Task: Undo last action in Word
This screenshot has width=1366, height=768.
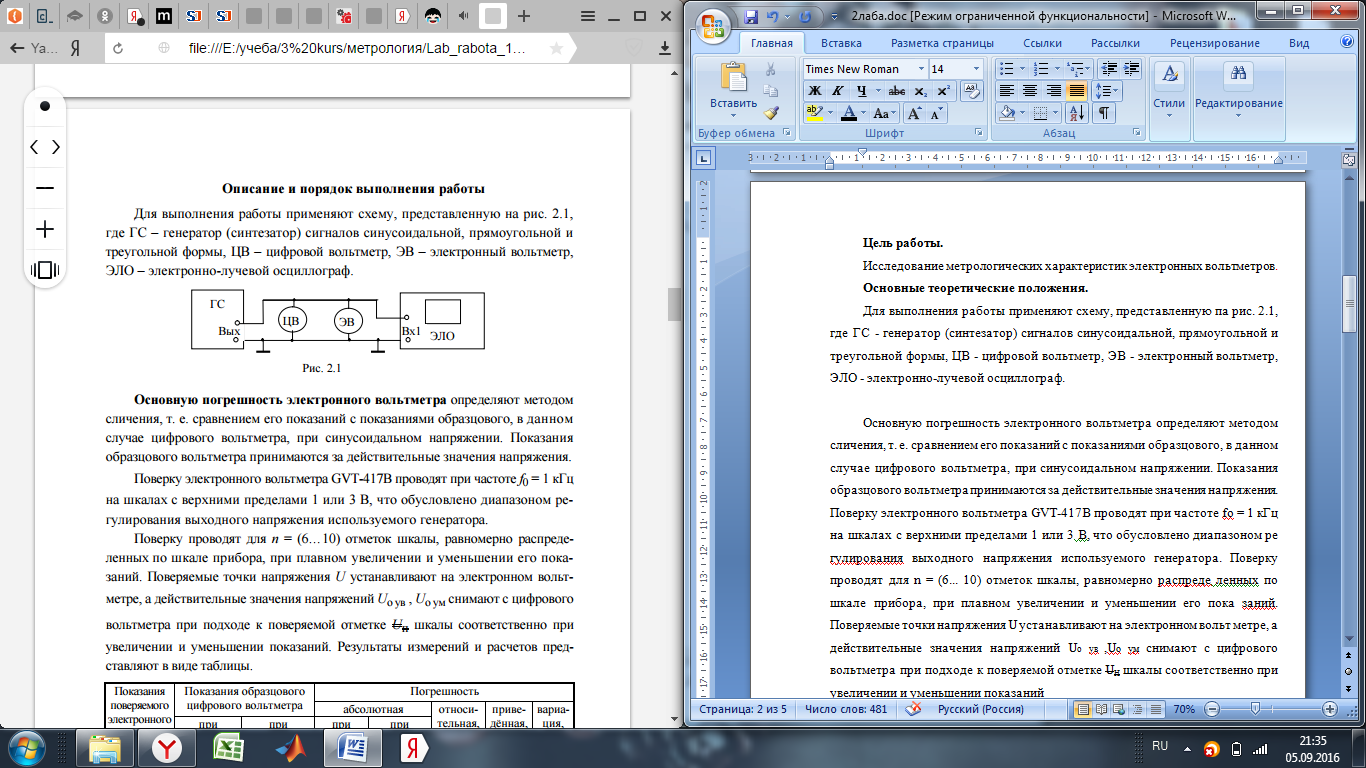Action: [x=772, y=17]
